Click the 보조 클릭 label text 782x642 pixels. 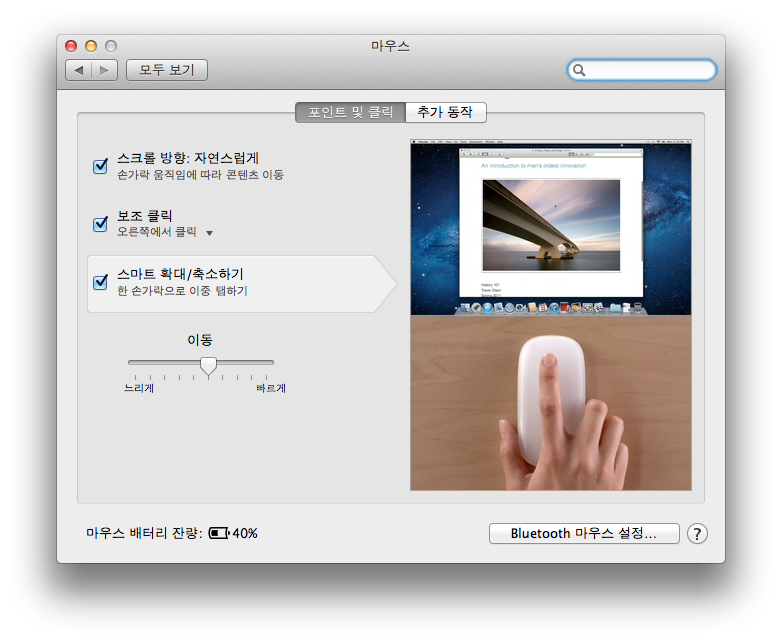[x=145, y=216]
